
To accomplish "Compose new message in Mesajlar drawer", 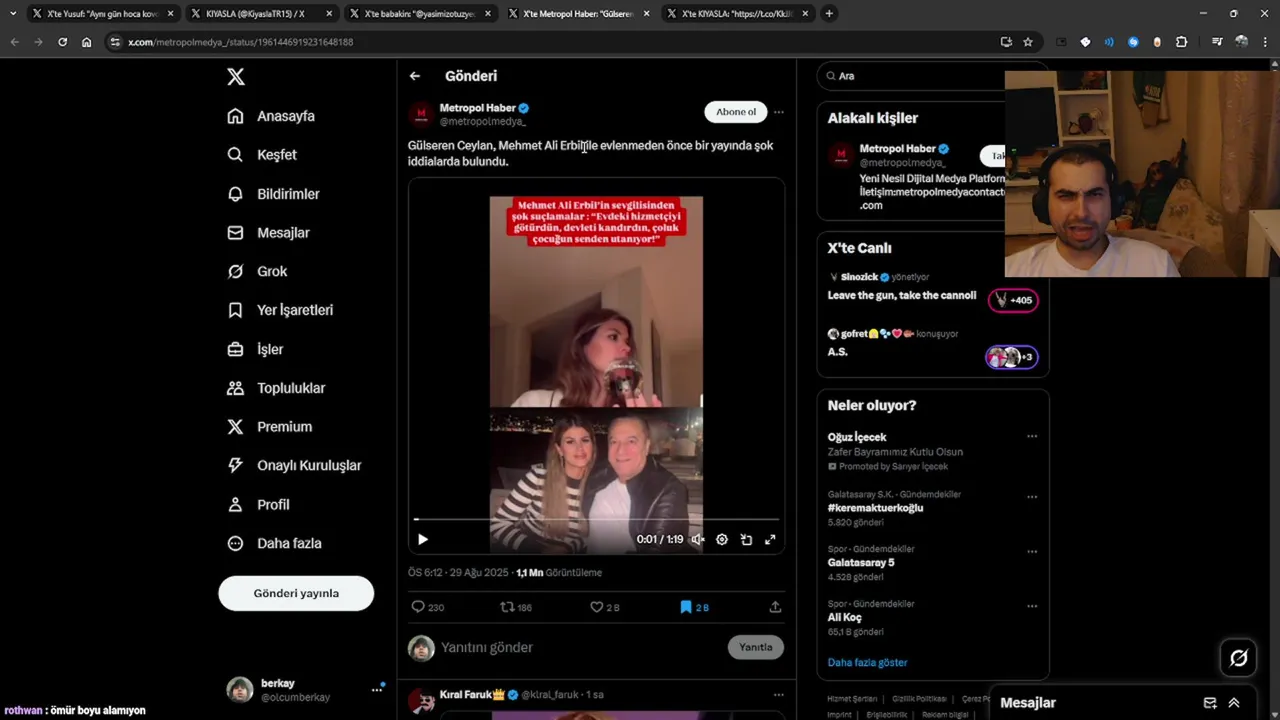I will coord(1210,703).
